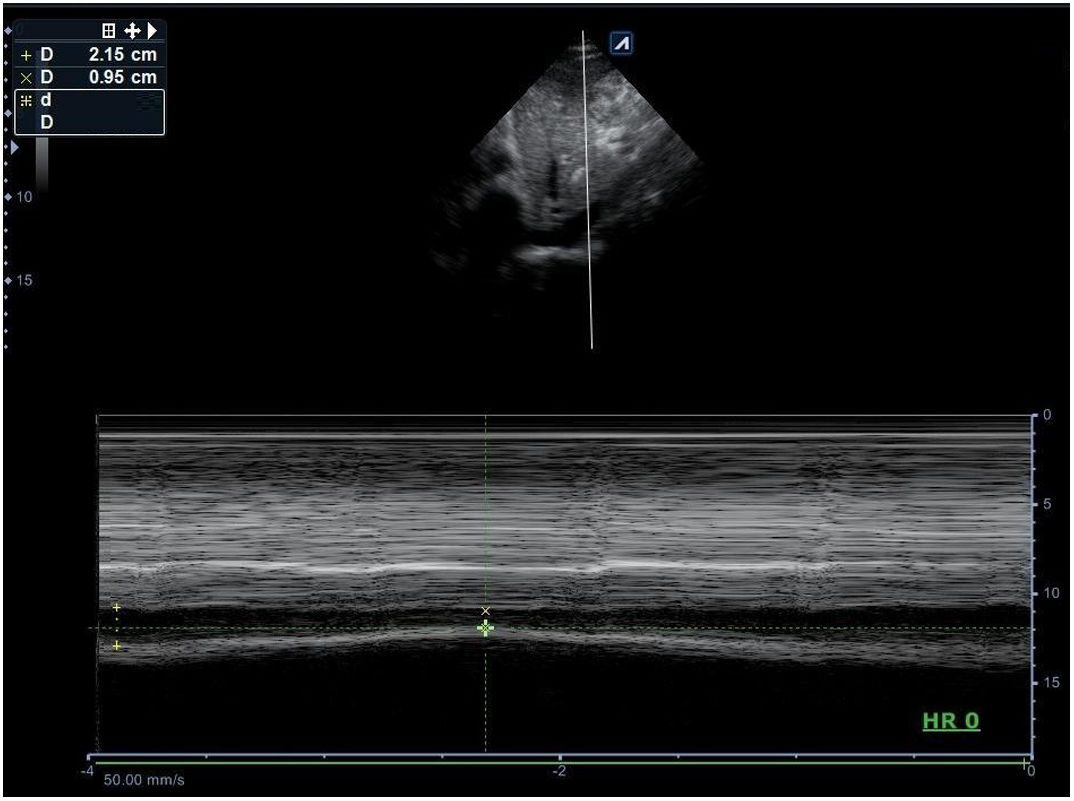
Task: Click the white X caliper marker
Action: point(486,610)
